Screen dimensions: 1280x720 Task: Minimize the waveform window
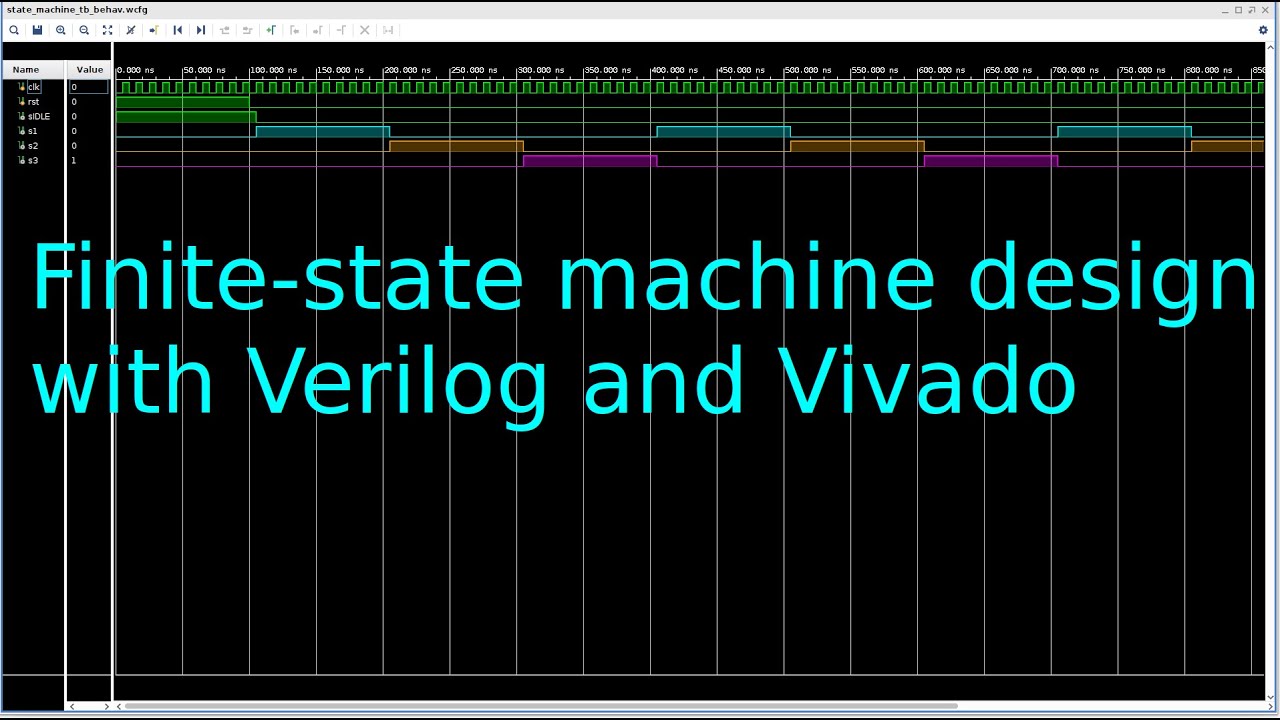(x=1225, y=10)
